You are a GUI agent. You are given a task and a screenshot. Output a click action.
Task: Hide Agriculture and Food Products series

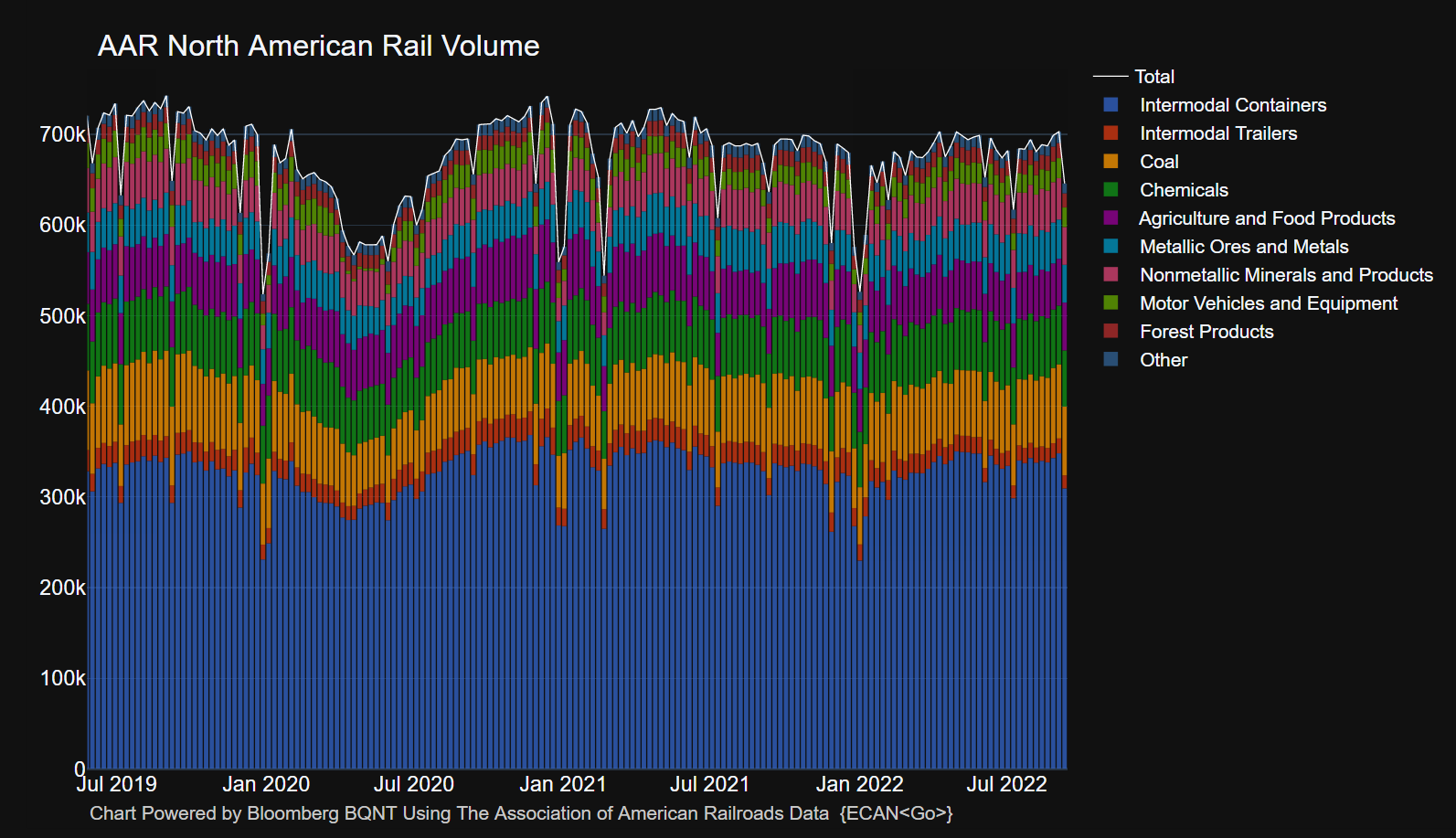[1266, 218]
